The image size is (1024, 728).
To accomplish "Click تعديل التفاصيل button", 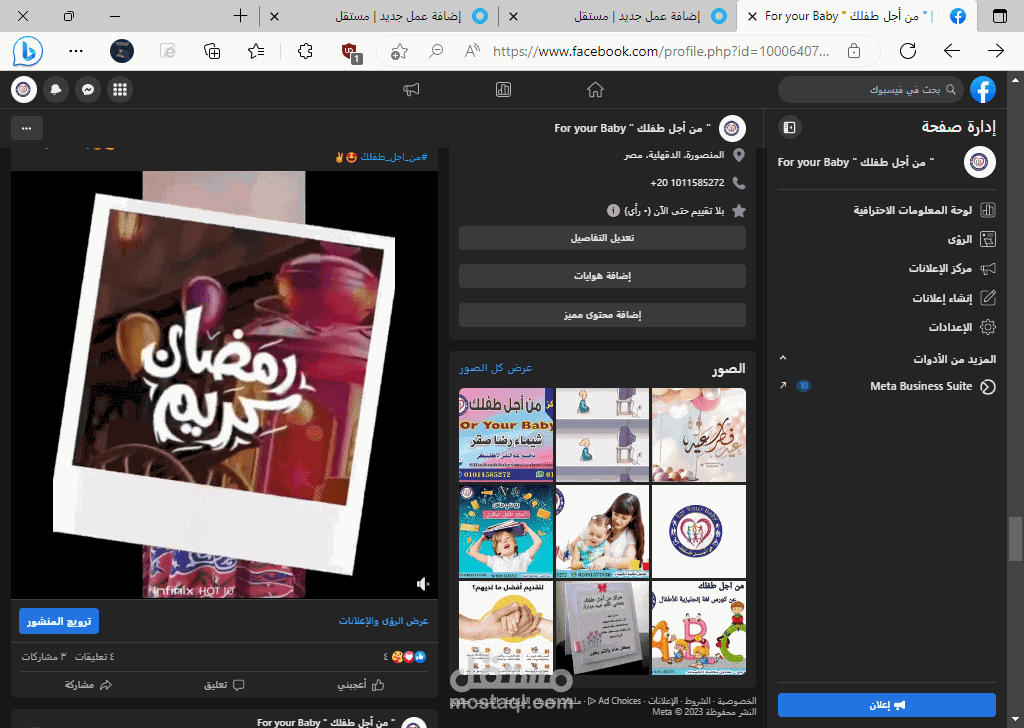I will point(602,238).
